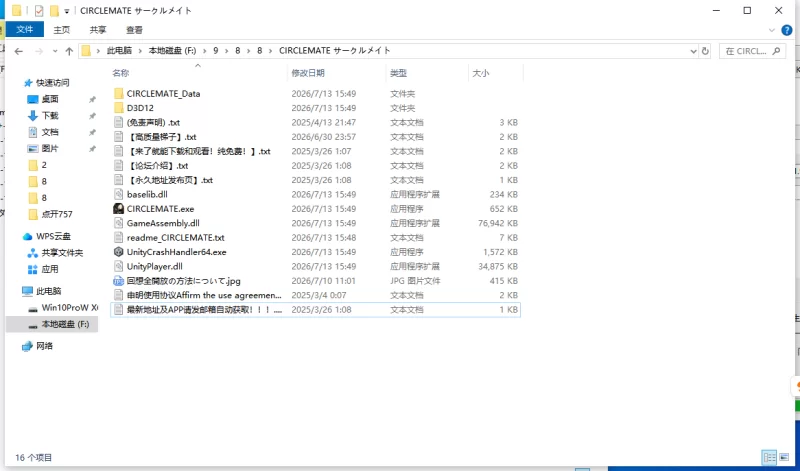This screenshot has height=471, width=800.
Task: Select the readme_CIRCLEMATE.txt file icon
Action: tap(118, 237)
